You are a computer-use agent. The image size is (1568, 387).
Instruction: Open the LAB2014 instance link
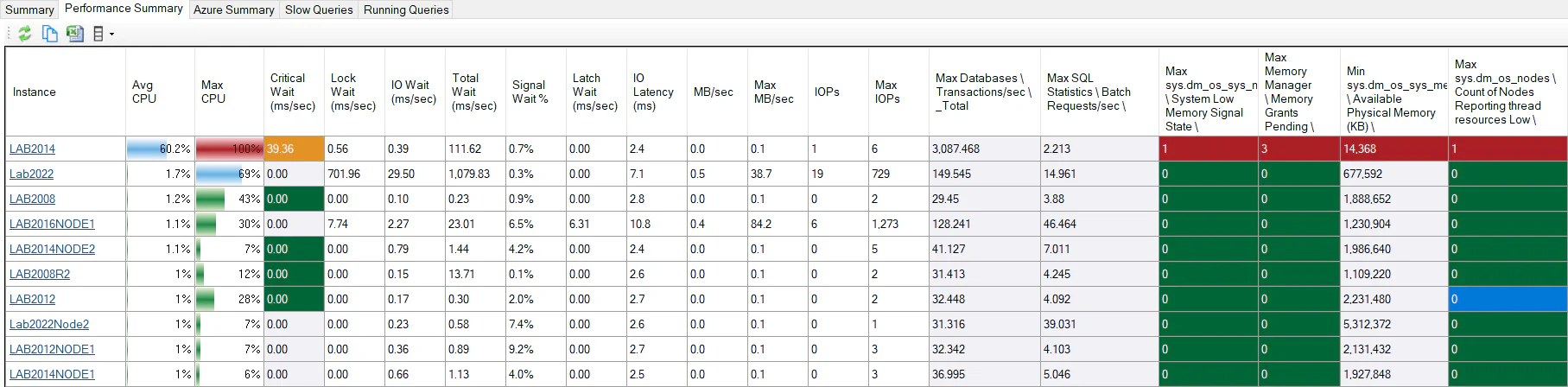coord(32,149)
